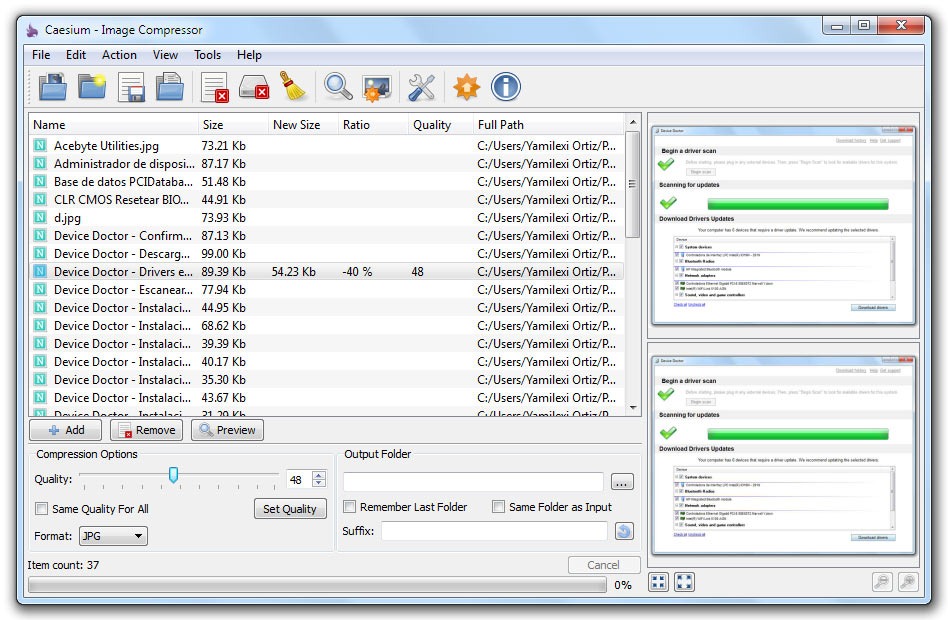Sort the list by the Ratio column header
The width and height of the screenshot is (948, 620).
[x=373, y=125]
